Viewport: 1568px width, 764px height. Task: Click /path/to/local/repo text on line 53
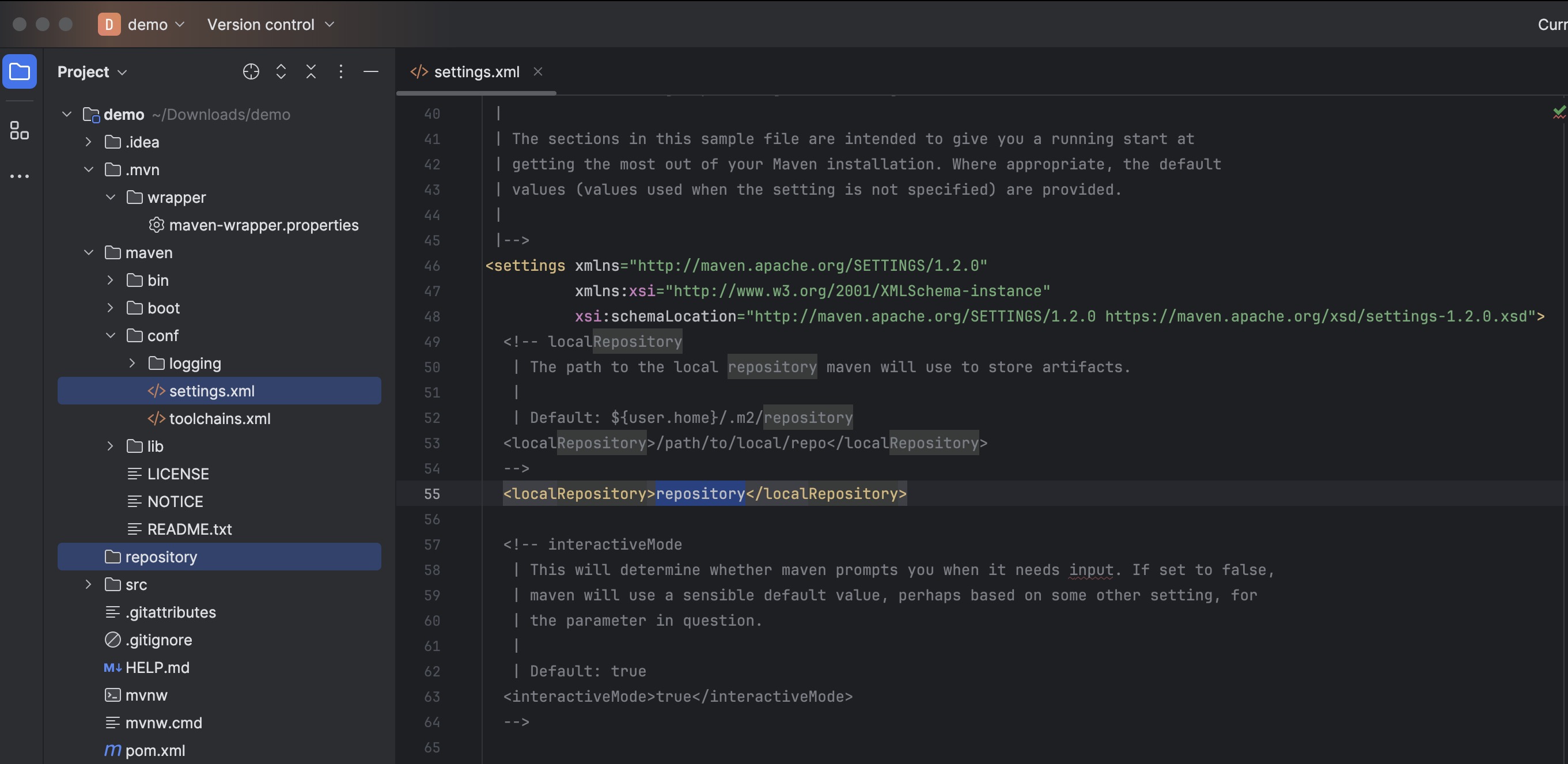pos(741,443)
